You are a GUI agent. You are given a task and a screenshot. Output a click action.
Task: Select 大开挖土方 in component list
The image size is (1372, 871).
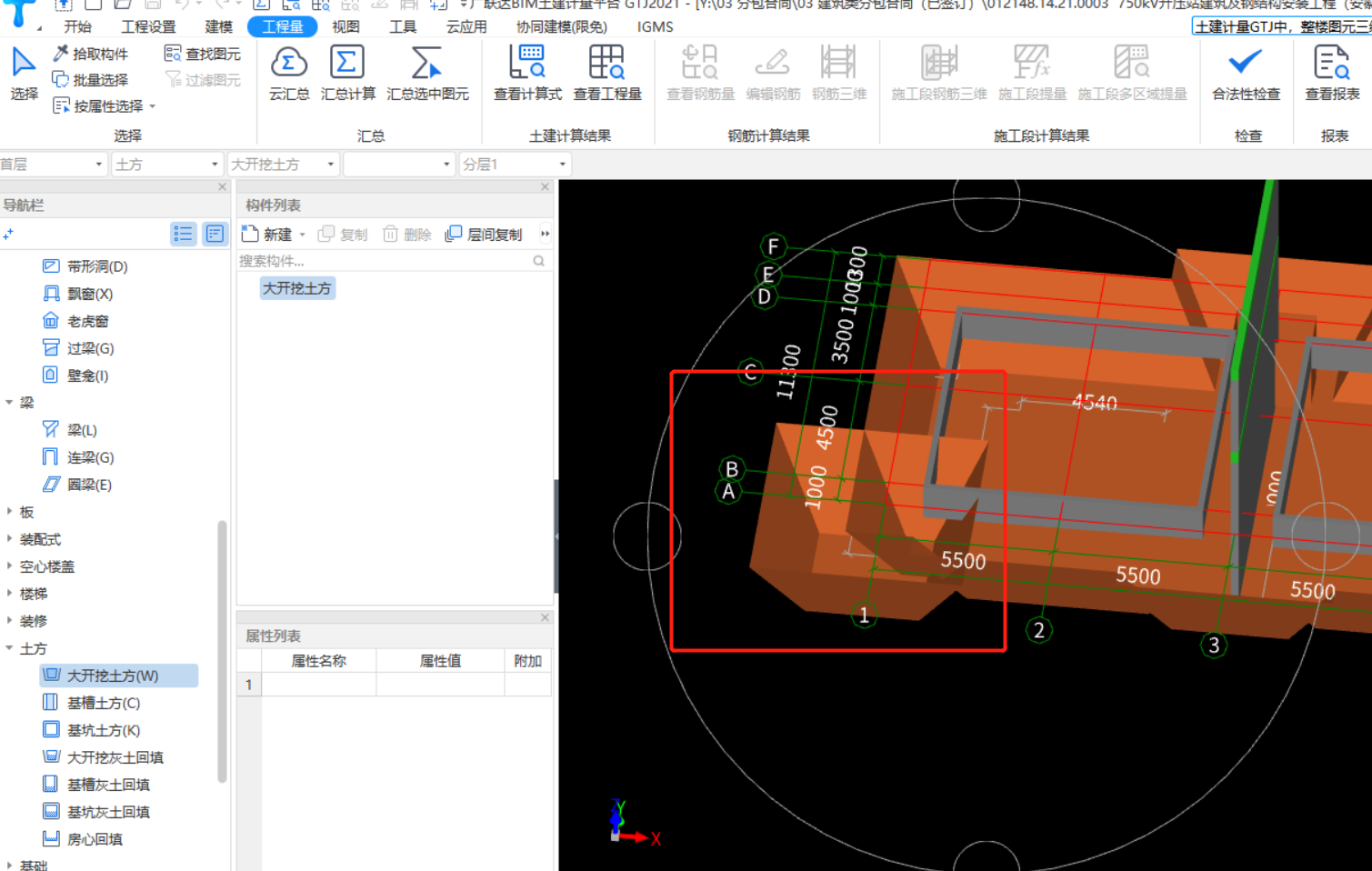297,288
